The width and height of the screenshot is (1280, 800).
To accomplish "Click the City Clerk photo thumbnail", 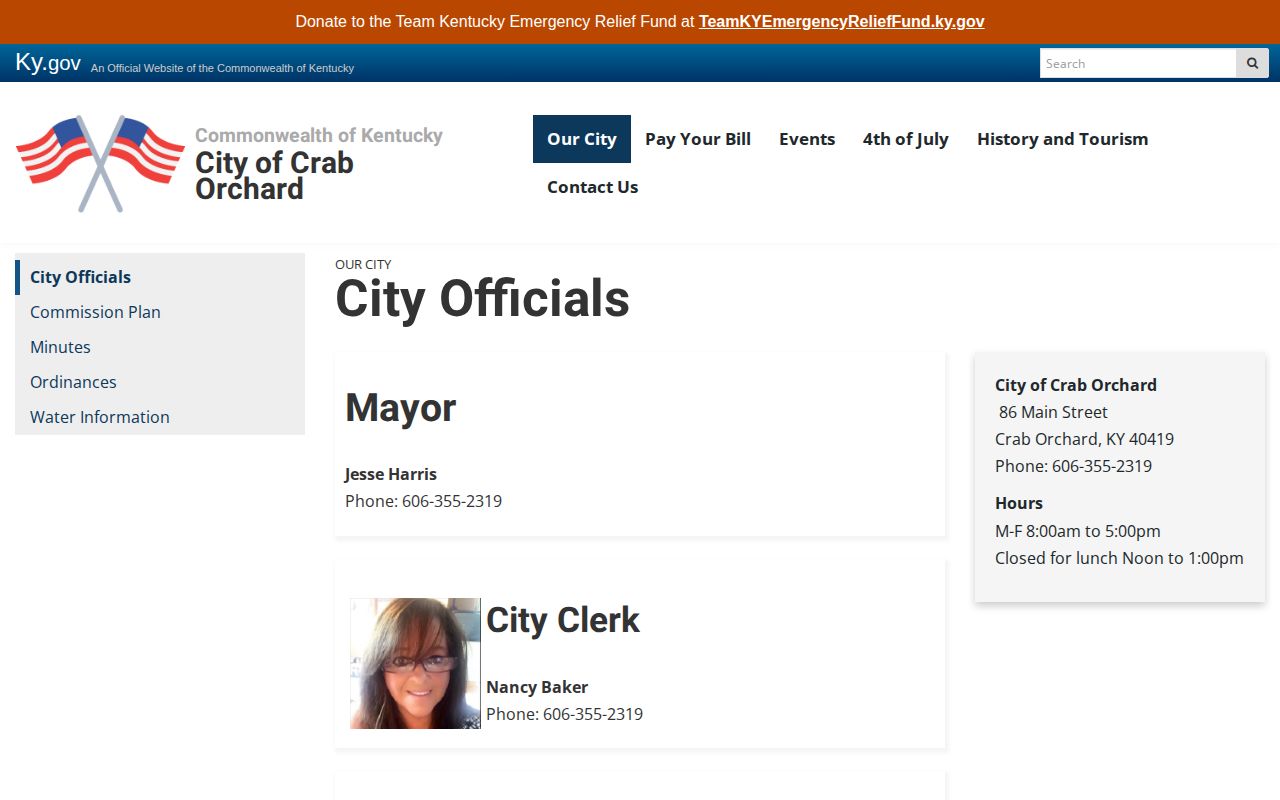I will (x=415, y=663).
